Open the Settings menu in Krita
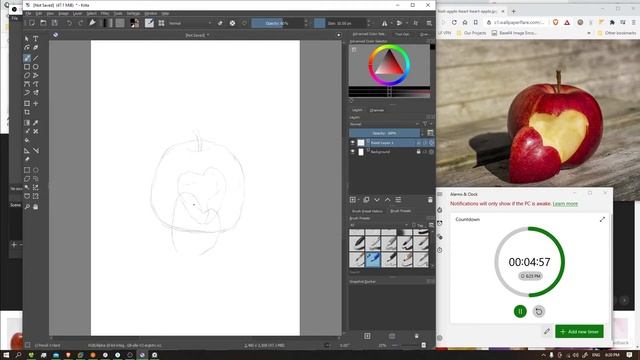 point(133,13)
